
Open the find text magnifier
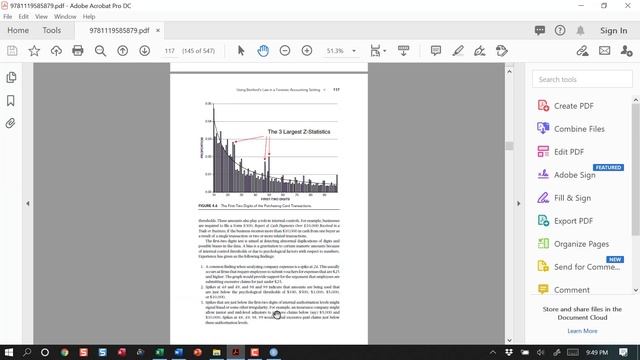[x=100, y=51]
